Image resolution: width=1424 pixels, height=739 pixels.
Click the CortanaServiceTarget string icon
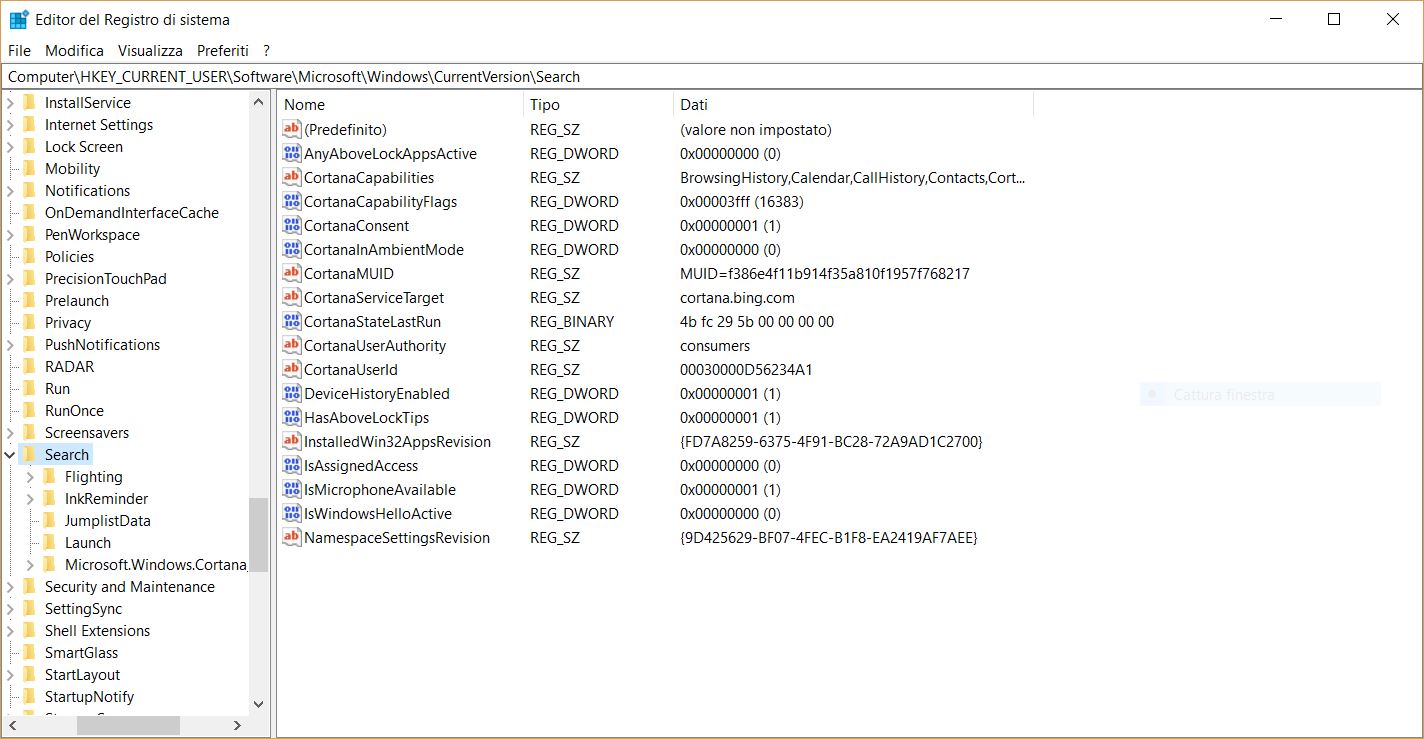pos(292,297)
